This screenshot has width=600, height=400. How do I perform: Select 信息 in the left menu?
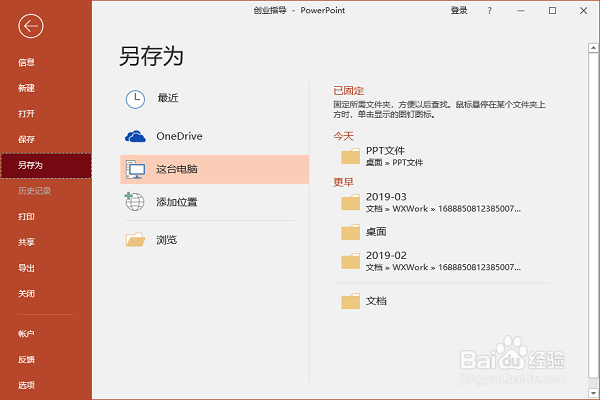point(26,63)
